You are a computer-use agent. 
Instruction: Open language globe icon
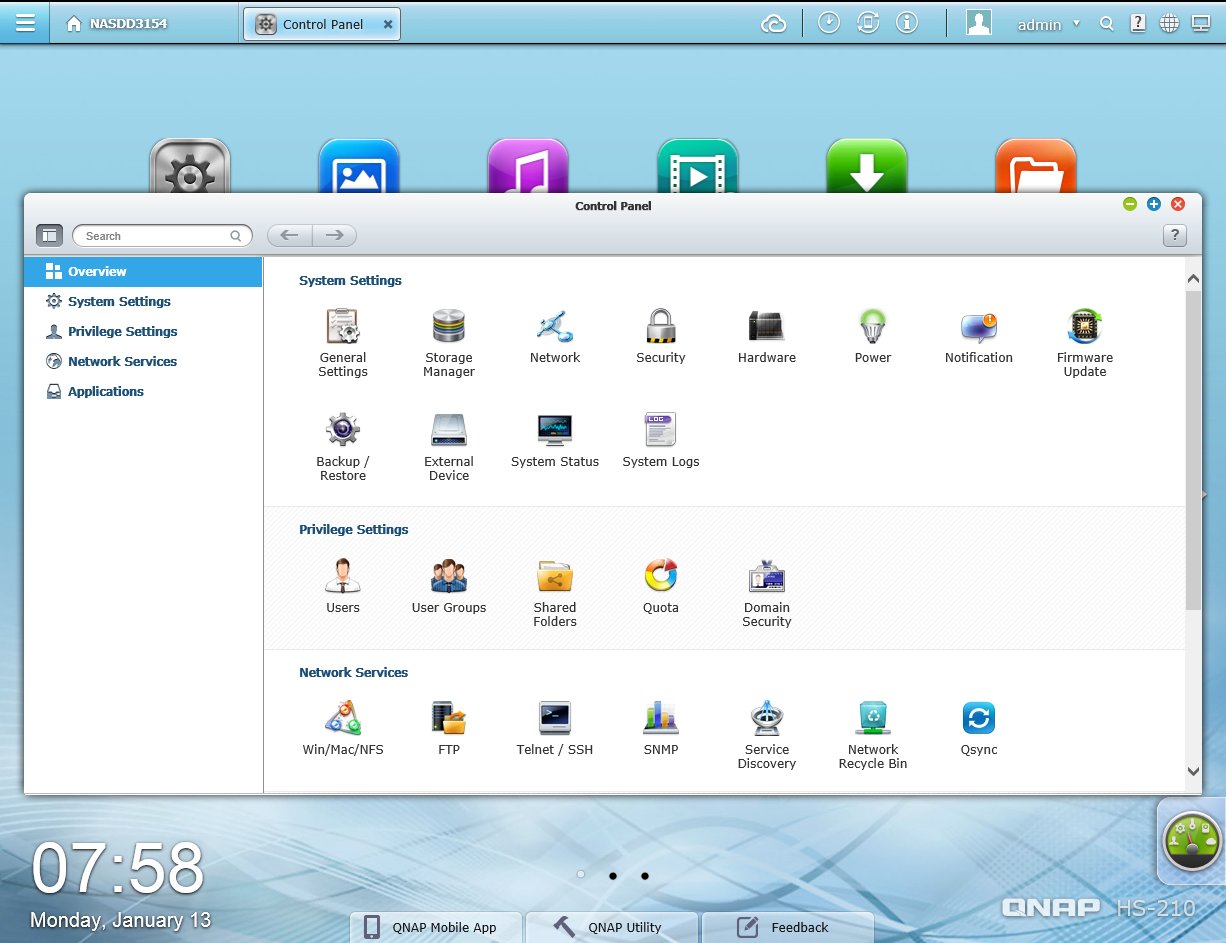pos(1169,24)
